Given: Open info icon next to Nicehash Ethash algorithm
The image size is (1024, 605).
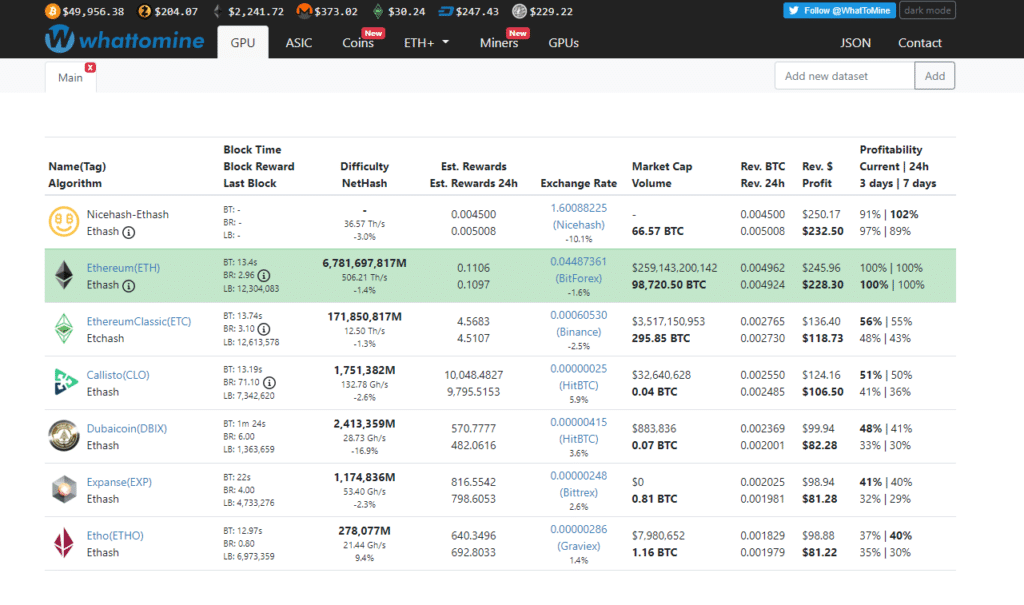Looking at the screenshot, I should point(129,233).
